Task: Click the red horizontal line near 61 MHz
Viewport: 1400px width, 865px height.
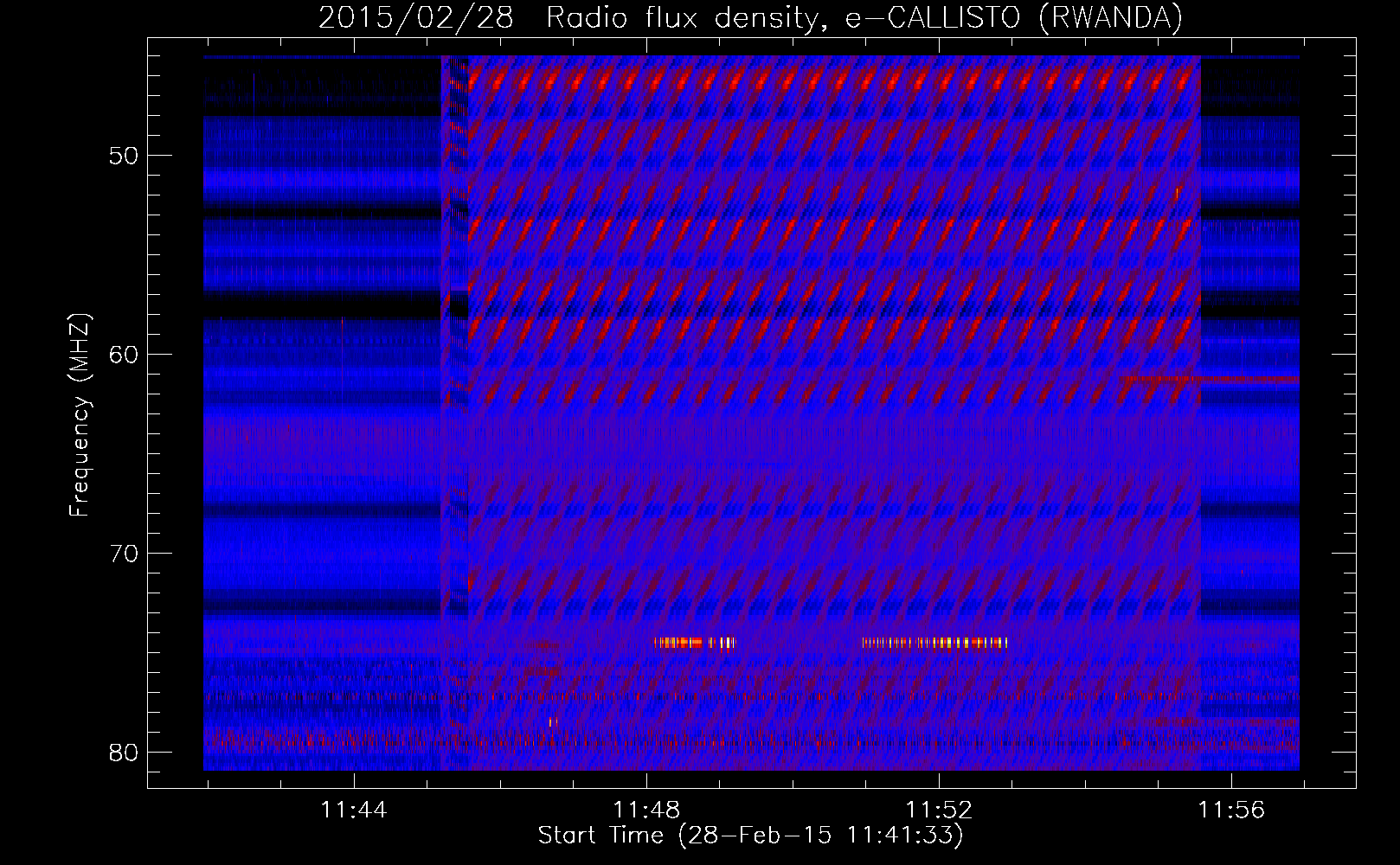Action: click(x=1210, y=379)
